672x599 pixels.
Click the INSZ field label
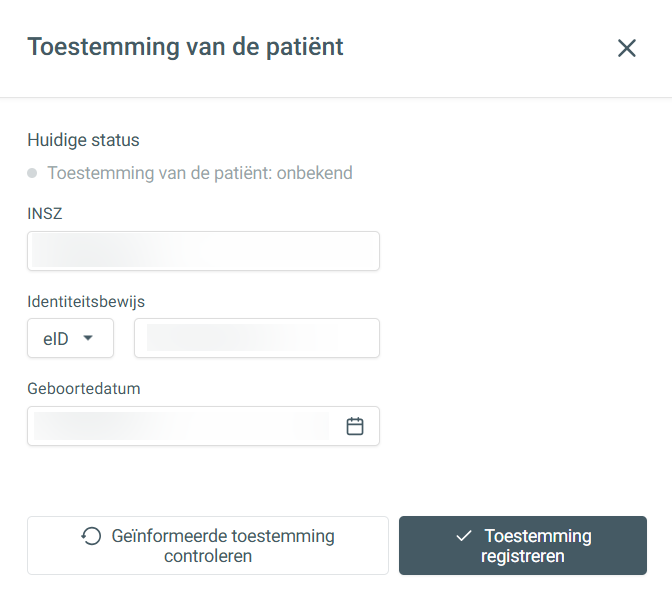coord(45,213)
